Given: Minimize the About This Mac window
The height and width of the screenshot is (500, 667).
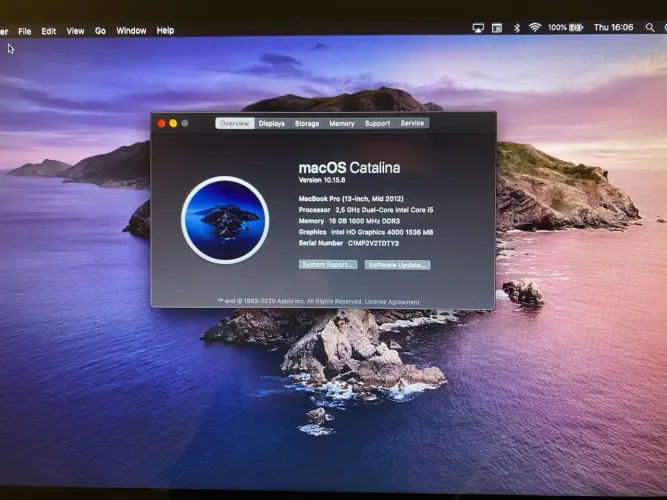Looking at the screenshot, I should (x=173, y=123).
